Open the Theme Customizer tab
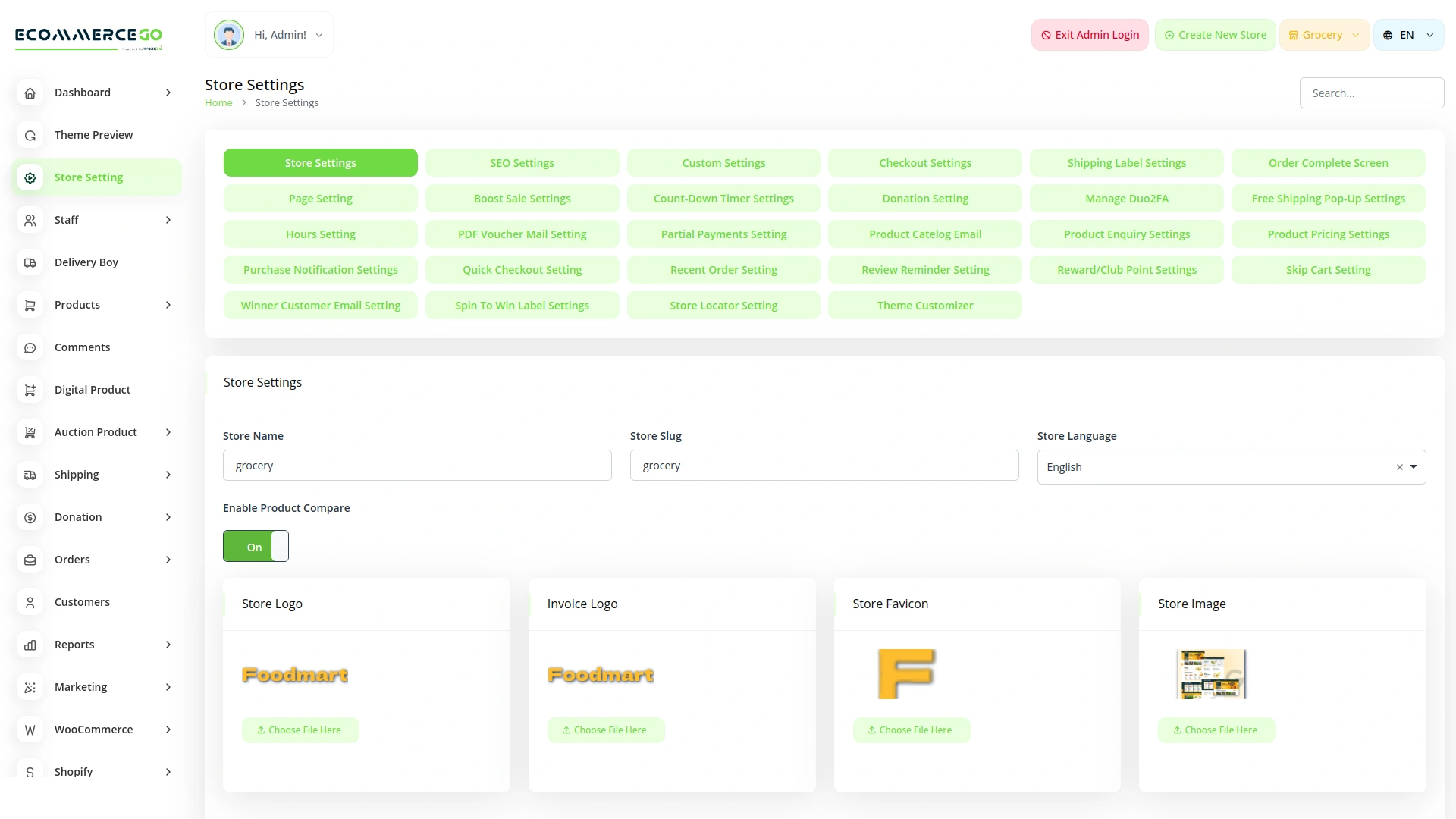Image resolution: width=1456 pixels, height=819 pixels. [x=924, y=306]
